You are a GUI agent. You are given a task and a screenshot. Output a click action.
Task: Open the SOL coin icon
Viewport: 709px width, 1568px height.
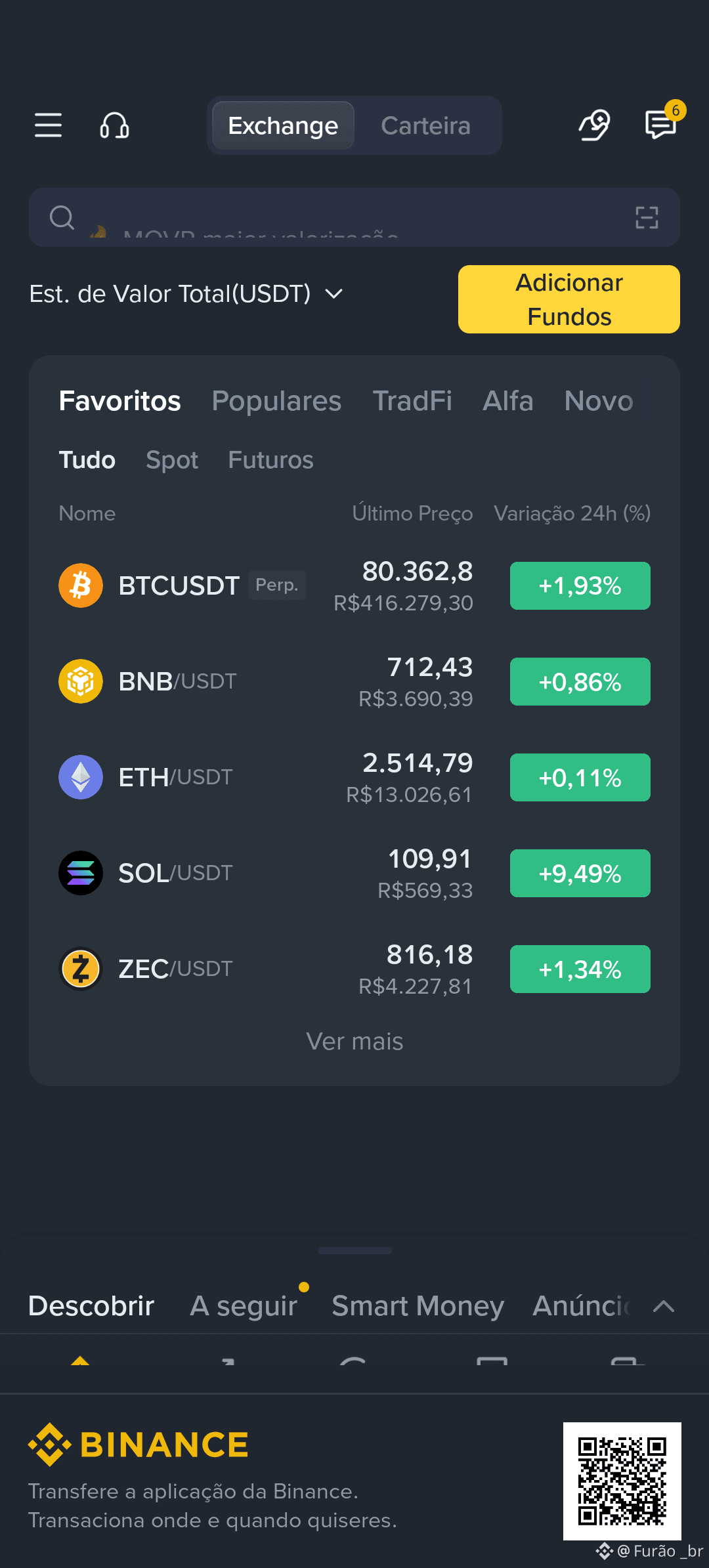pos(81,873)
